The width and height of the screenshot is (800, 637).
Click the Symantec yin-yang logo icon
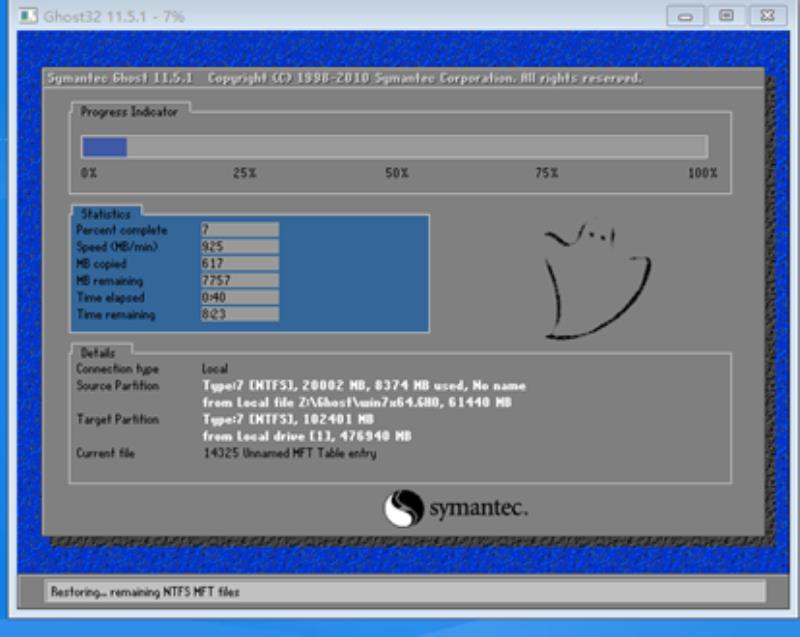(x=404, y=508)
